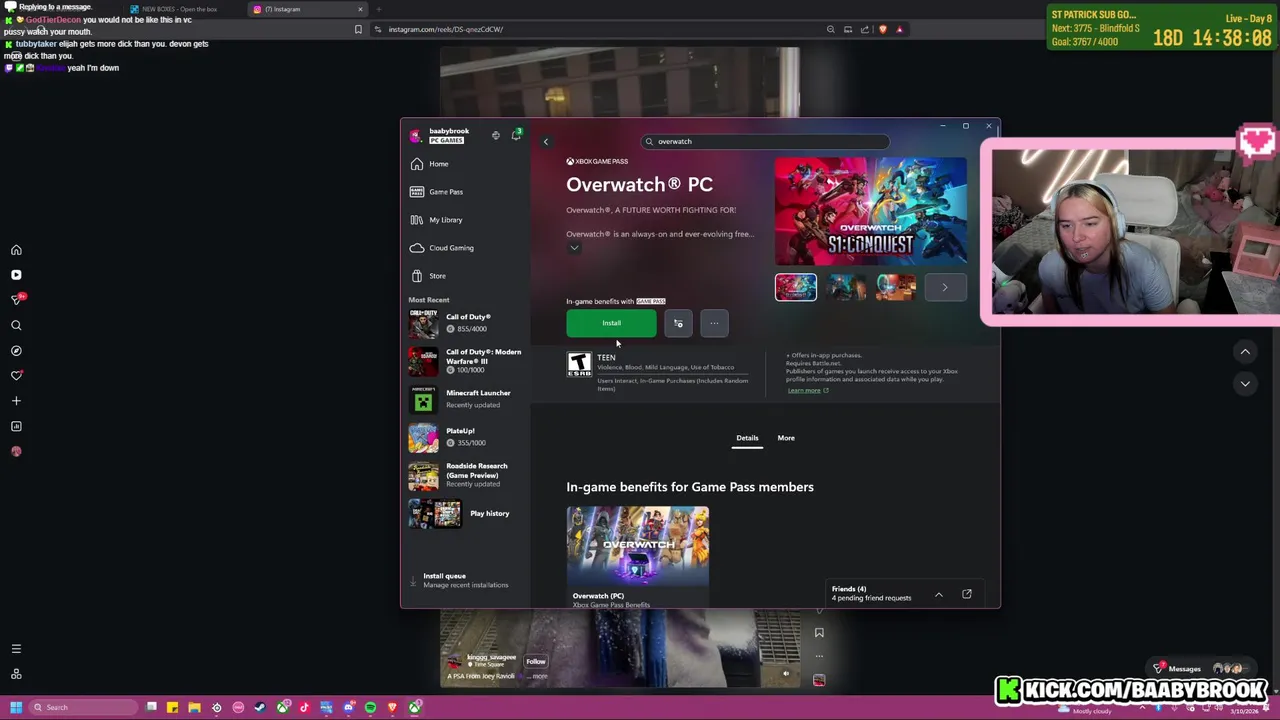Viewport: 1280px width, 720px height.
Task: Open Home in Xbox app sidebar
Action: [430, 164]
